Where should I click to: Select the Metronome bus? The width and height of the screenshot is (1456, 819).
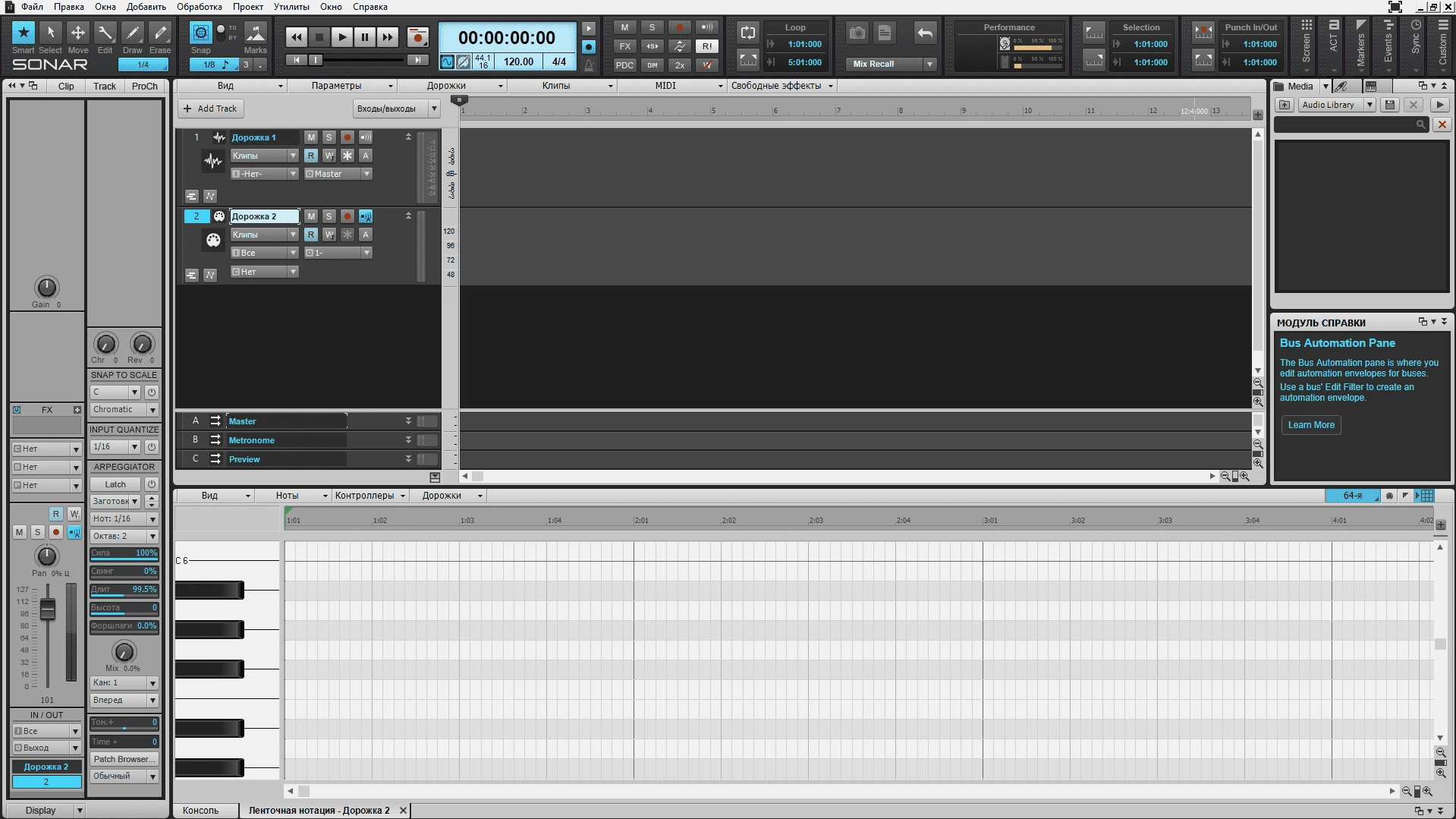(252, 440)
